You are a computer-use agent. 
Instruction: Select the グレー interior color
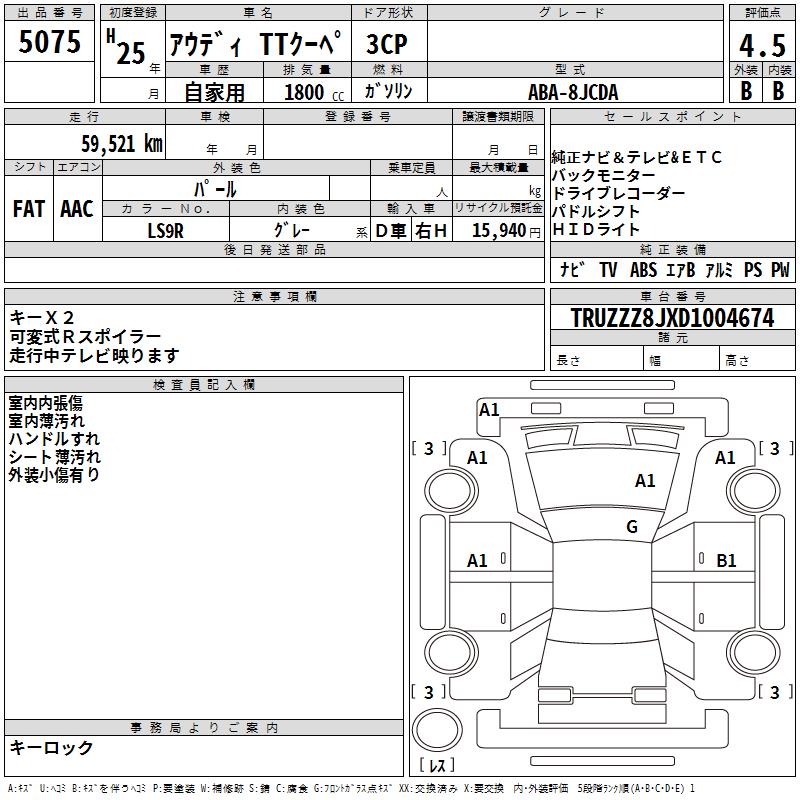pyautogui.click(x=292, y=230)
